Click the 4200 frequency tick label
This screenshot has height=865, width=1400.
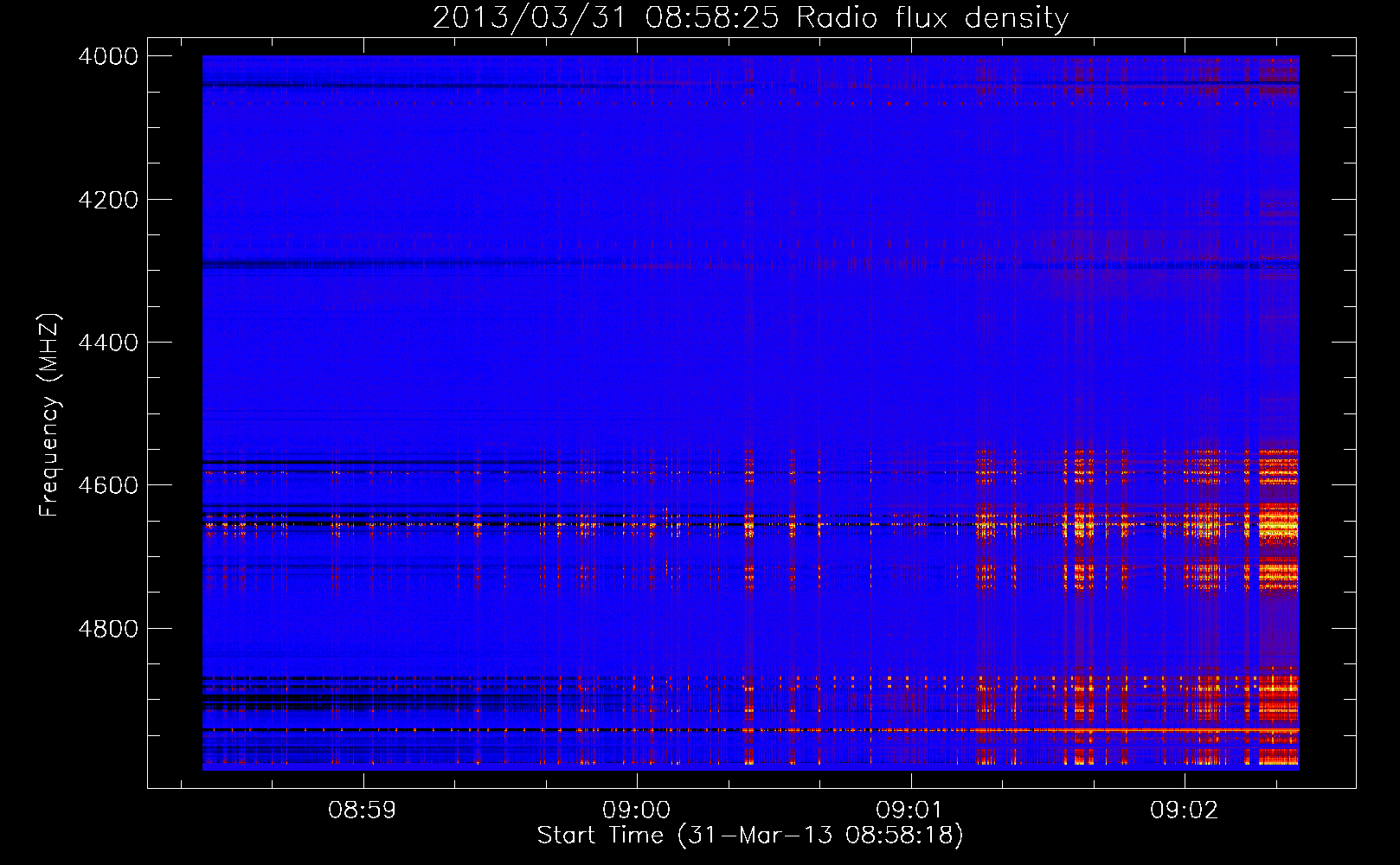[x=108, y=200]
